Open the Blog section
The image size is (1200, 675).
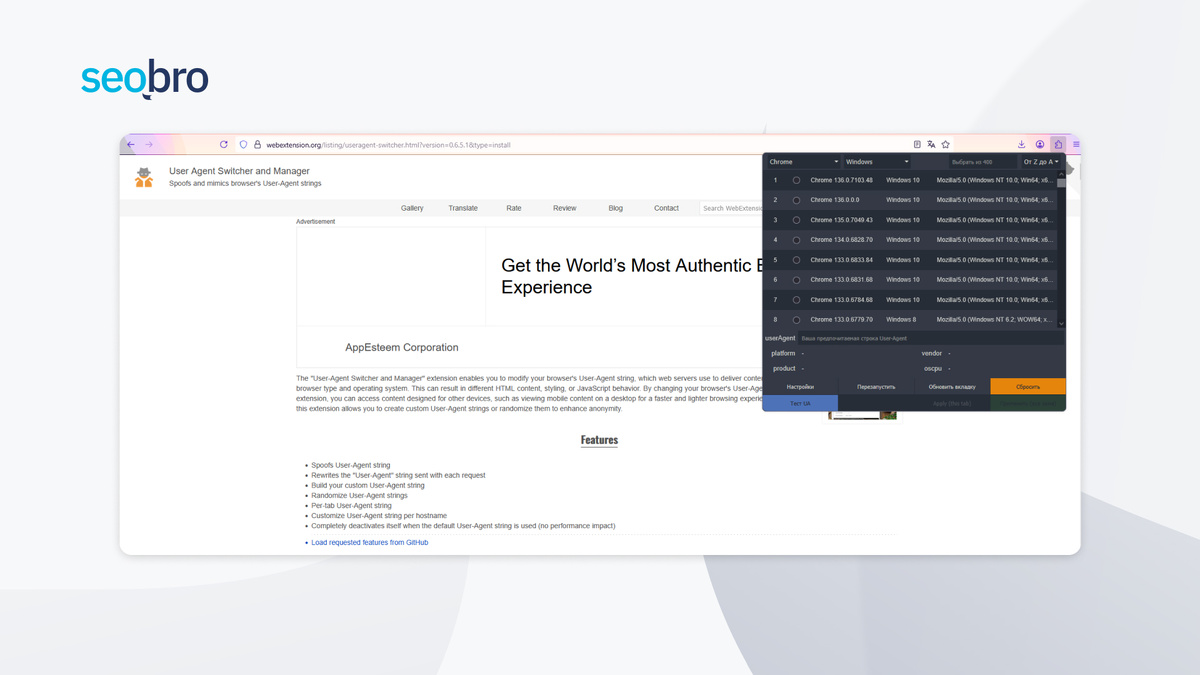tap(615, 208)
